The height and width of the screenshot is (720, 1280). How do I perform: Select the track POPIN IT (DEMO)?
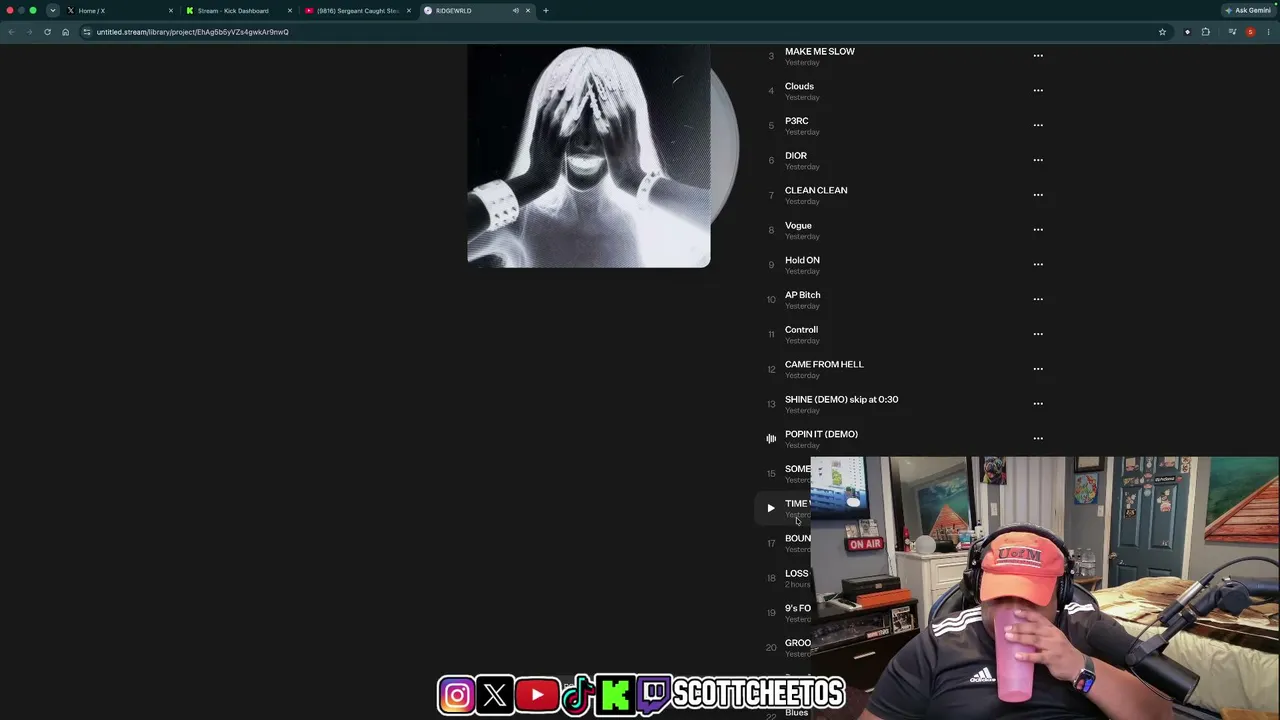pos(821,434)
